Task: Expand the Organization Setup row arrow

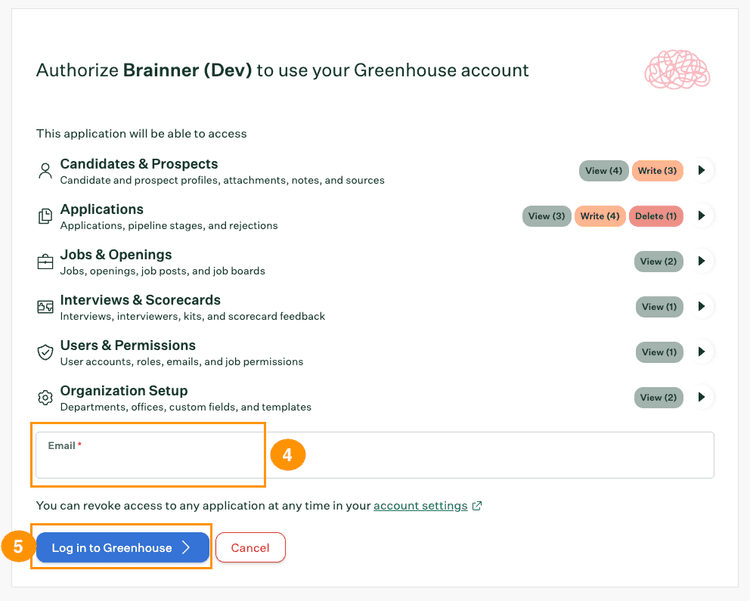Action: (x=702, y=397)
